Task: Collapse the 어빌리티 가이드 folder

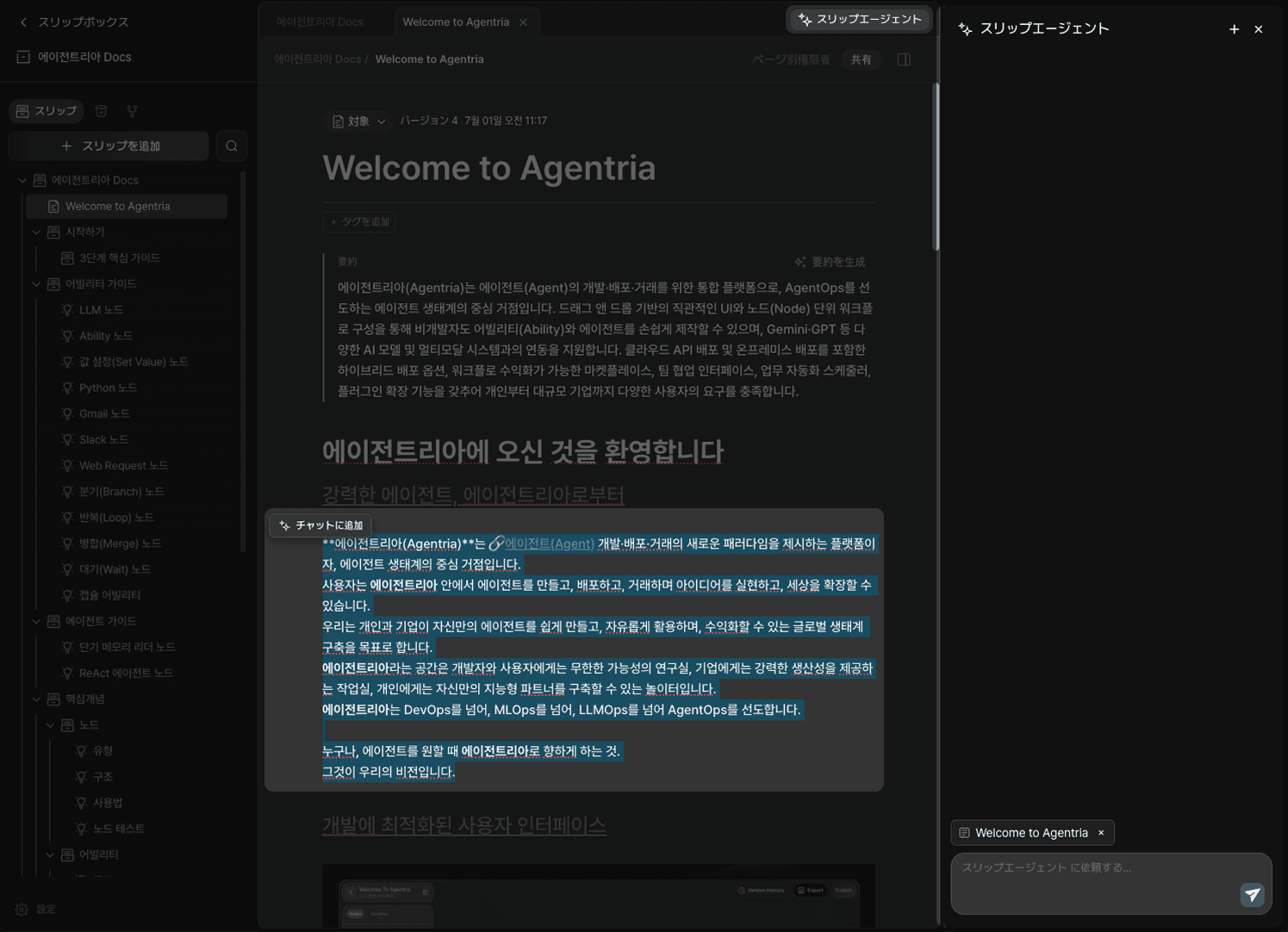Action: 36,284
